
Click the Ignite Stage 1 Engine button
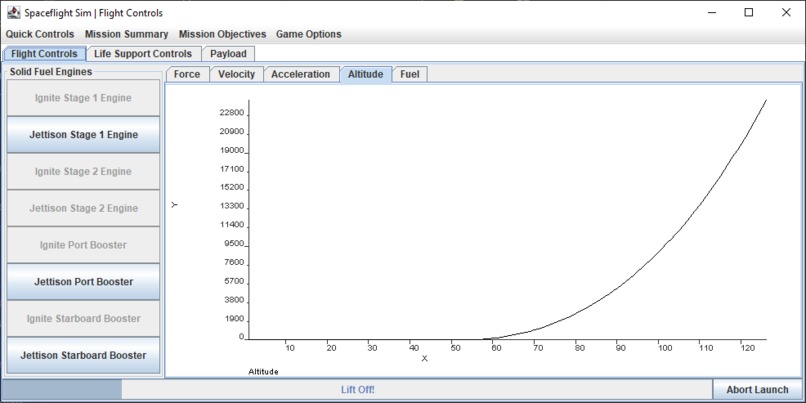tap(83, 98)
